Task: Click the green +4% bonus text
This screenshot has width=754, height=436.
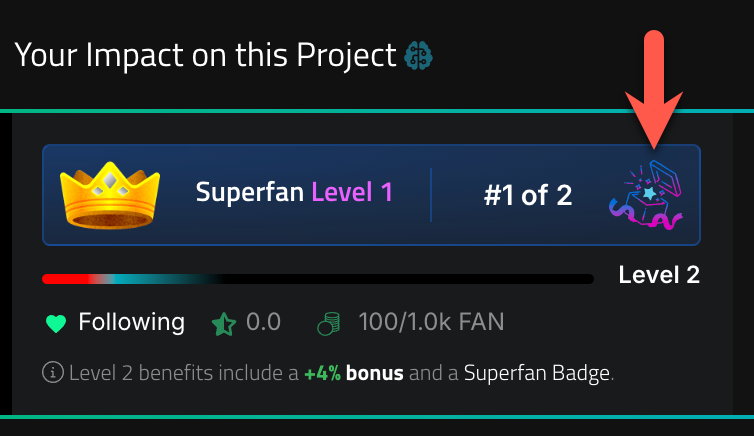Action: coord(323,373)
